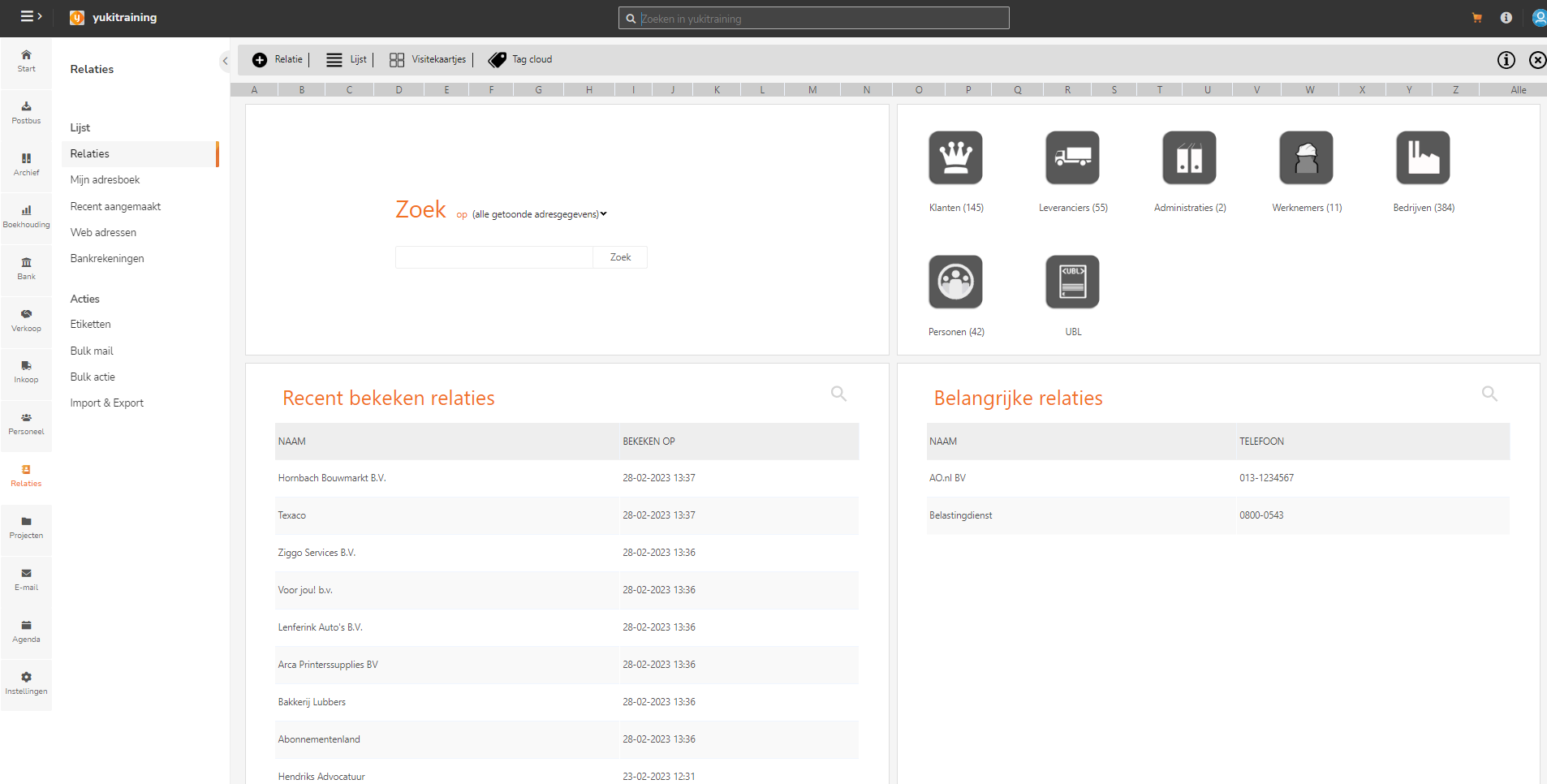
Task: Open the Klanten crown icon
Action: coord(955,158)
